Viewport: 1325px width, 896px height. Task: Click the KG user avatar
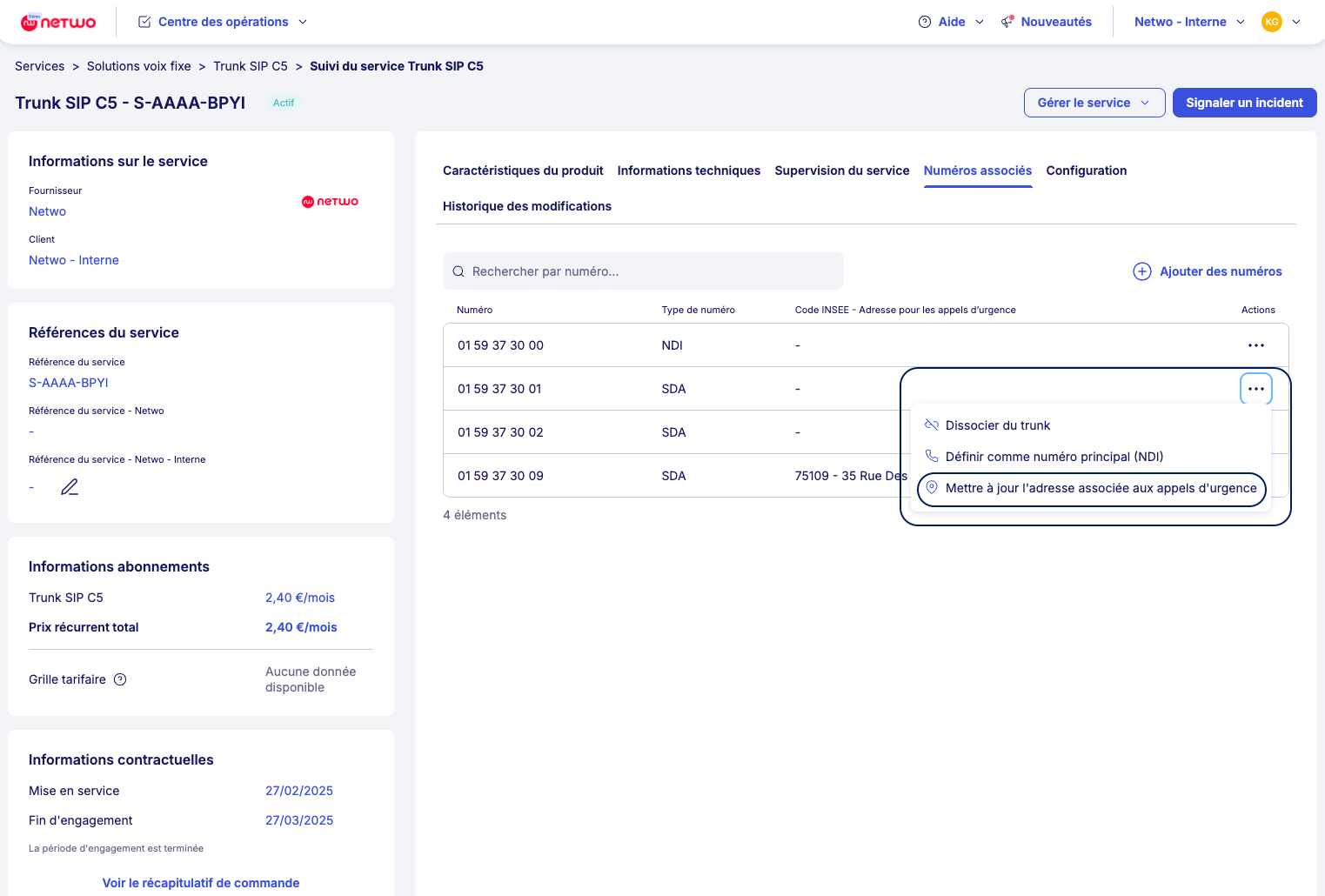pyautogui.click(x=1272, y=22)
